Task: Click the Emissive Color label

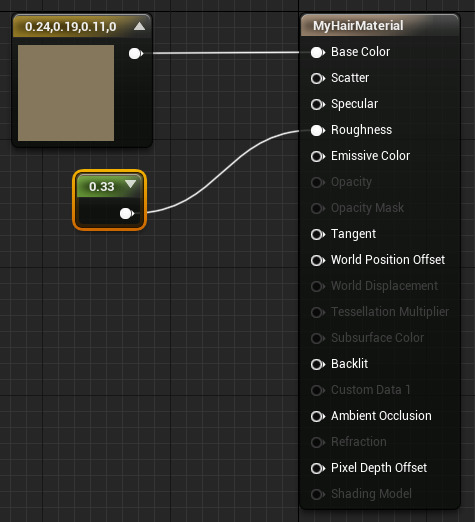Action: point(370,156)
